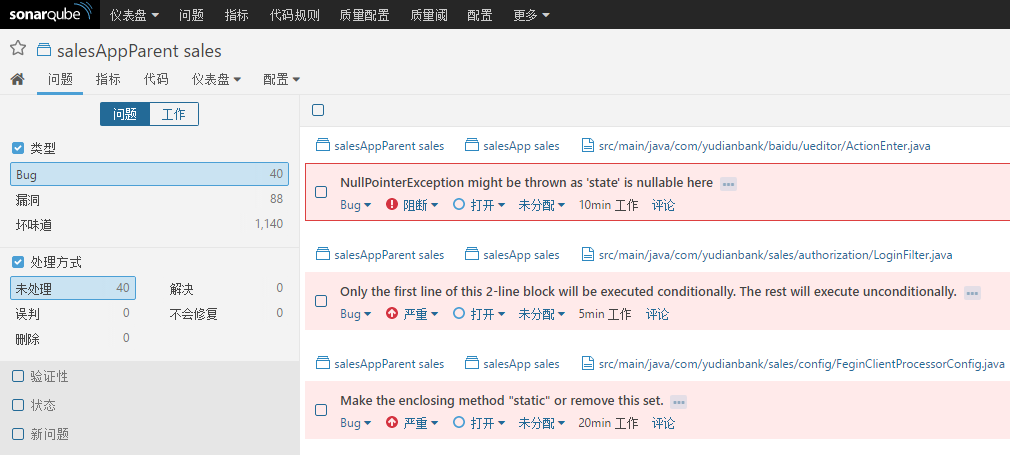Click the SonarQube logo

49,14
